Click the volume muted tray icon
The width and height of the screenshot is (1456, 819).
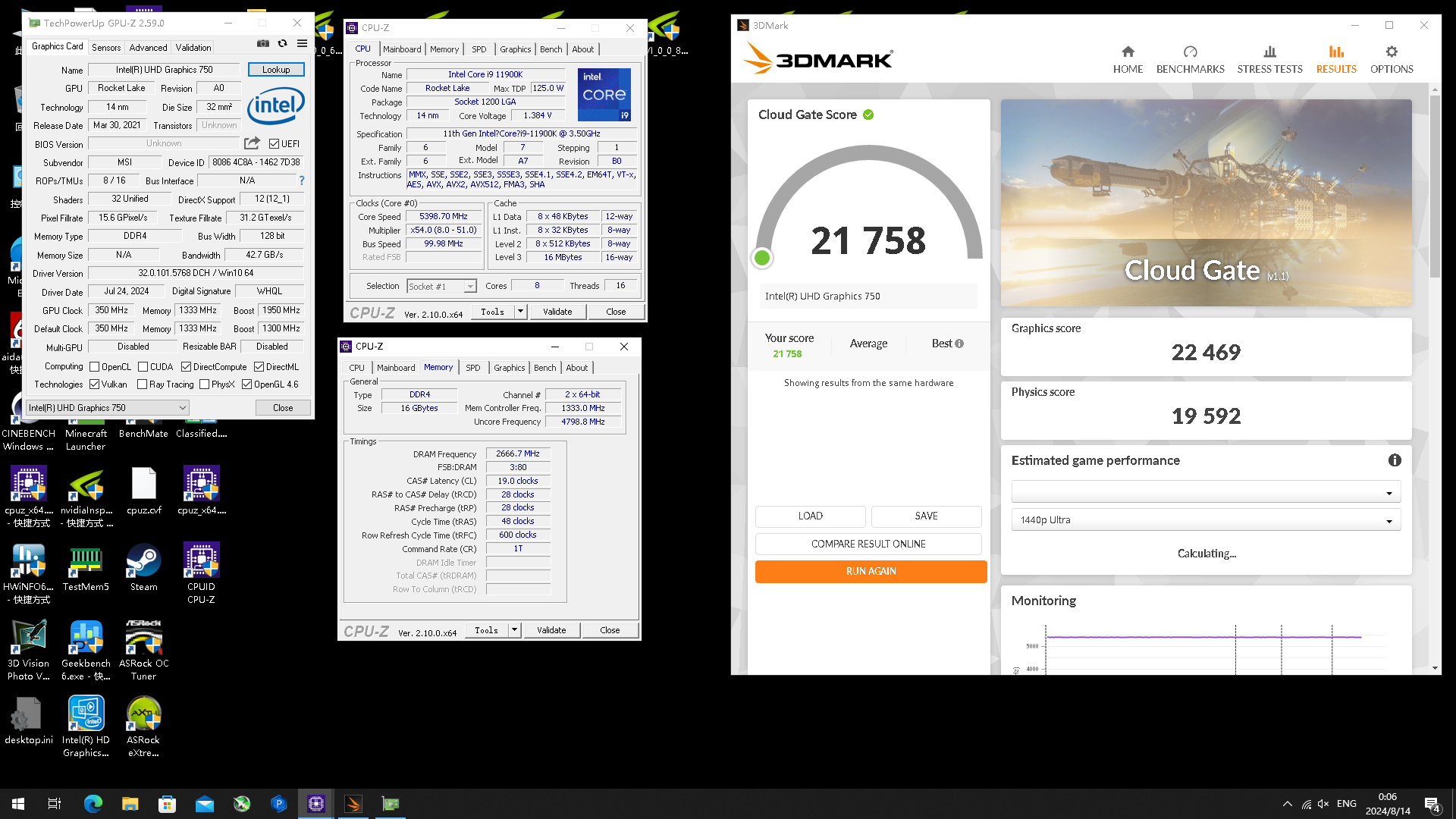(x=1323, y=804)
